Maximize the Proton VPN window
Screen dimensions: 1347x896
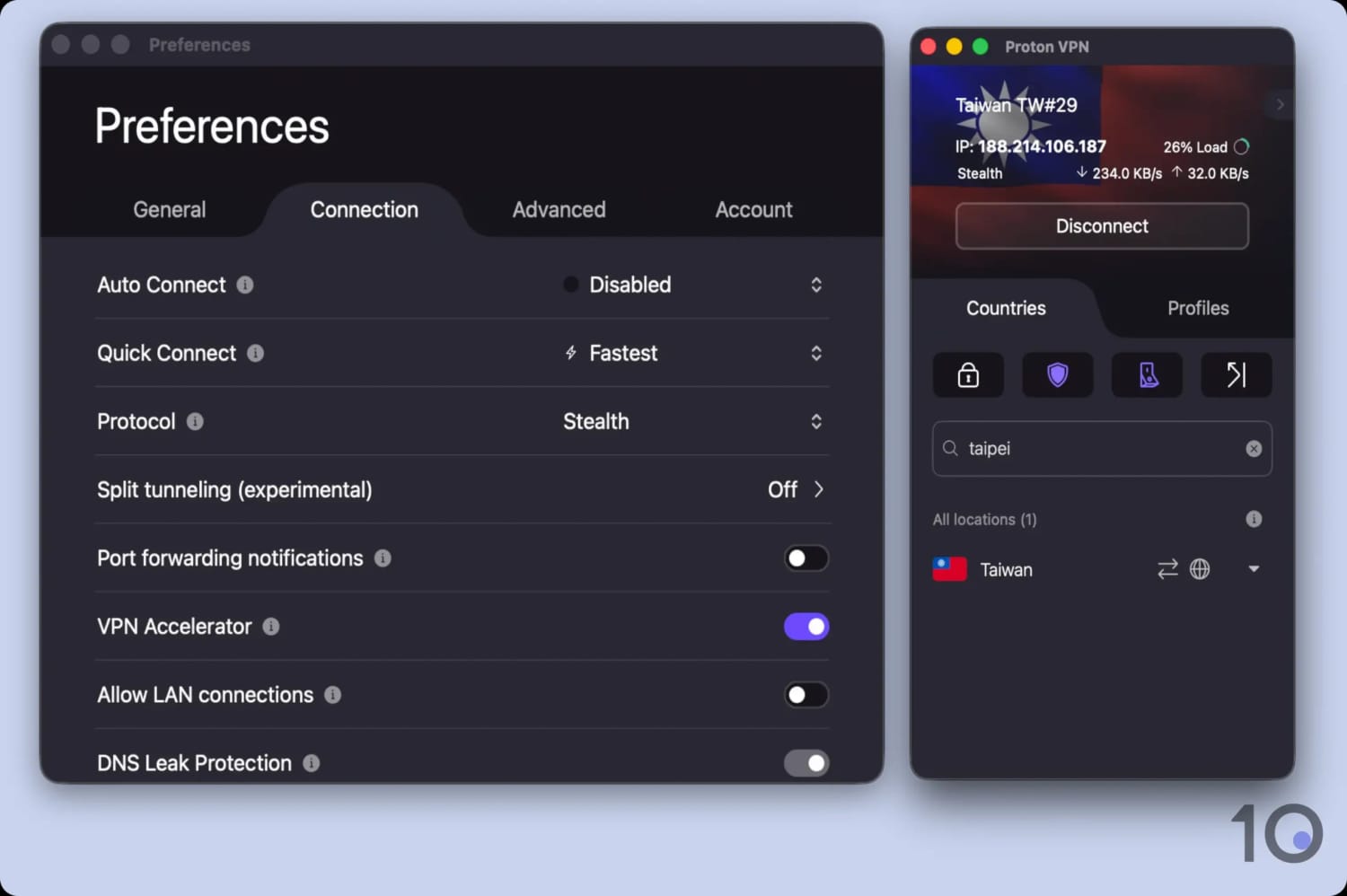point(981,47)
